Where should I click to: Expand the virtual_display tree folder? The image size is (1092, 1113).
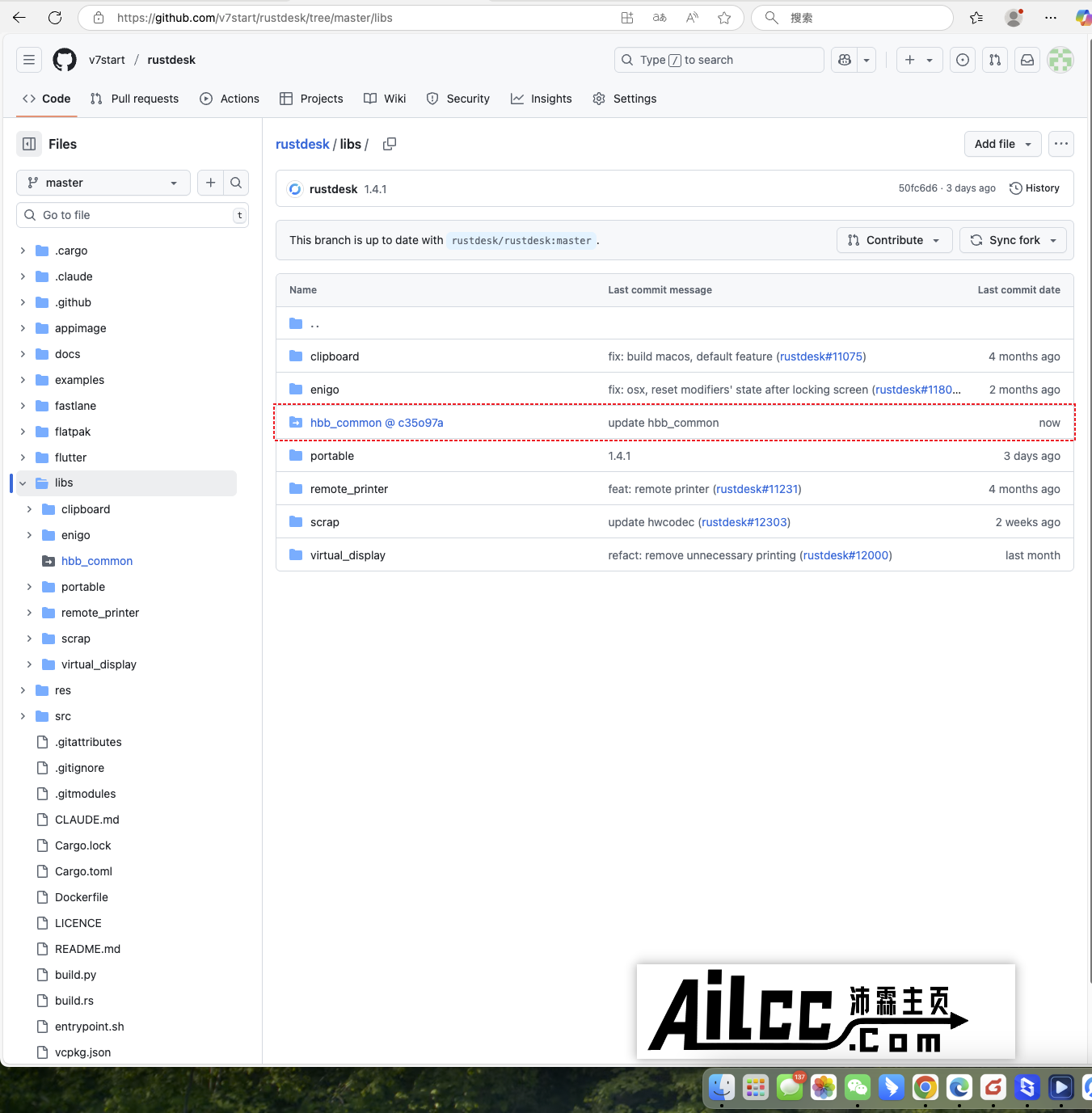tap(29, 664)
